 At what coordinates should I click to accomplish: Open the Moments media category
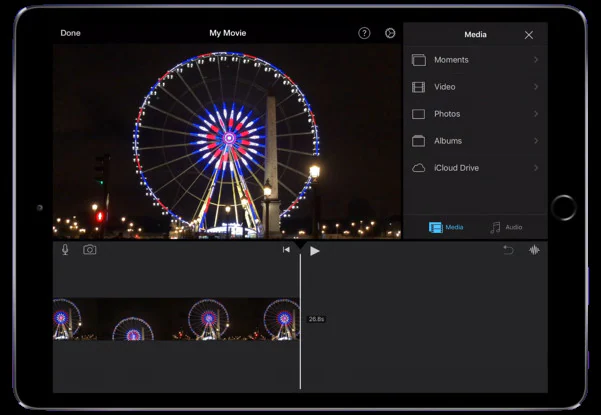[475, 60]
